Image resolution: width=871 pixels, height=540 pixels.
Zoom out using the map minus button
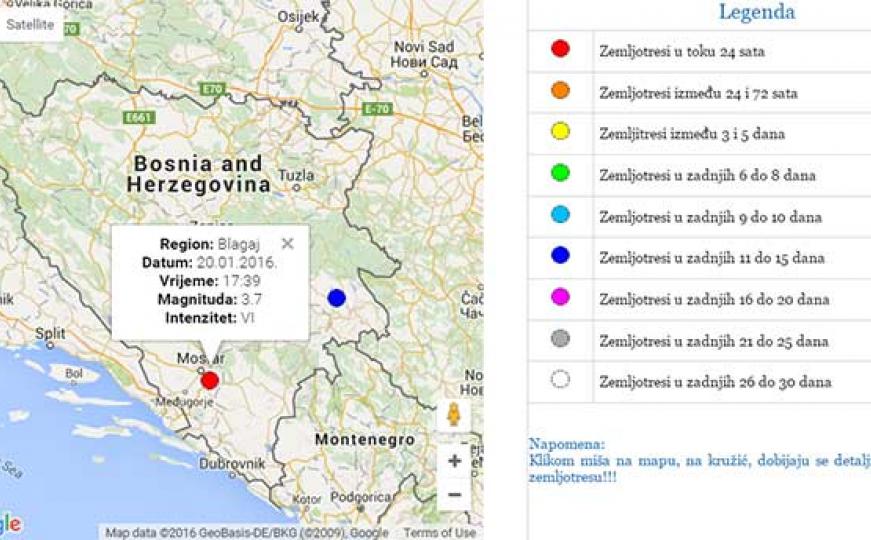(x=454, y=494)
